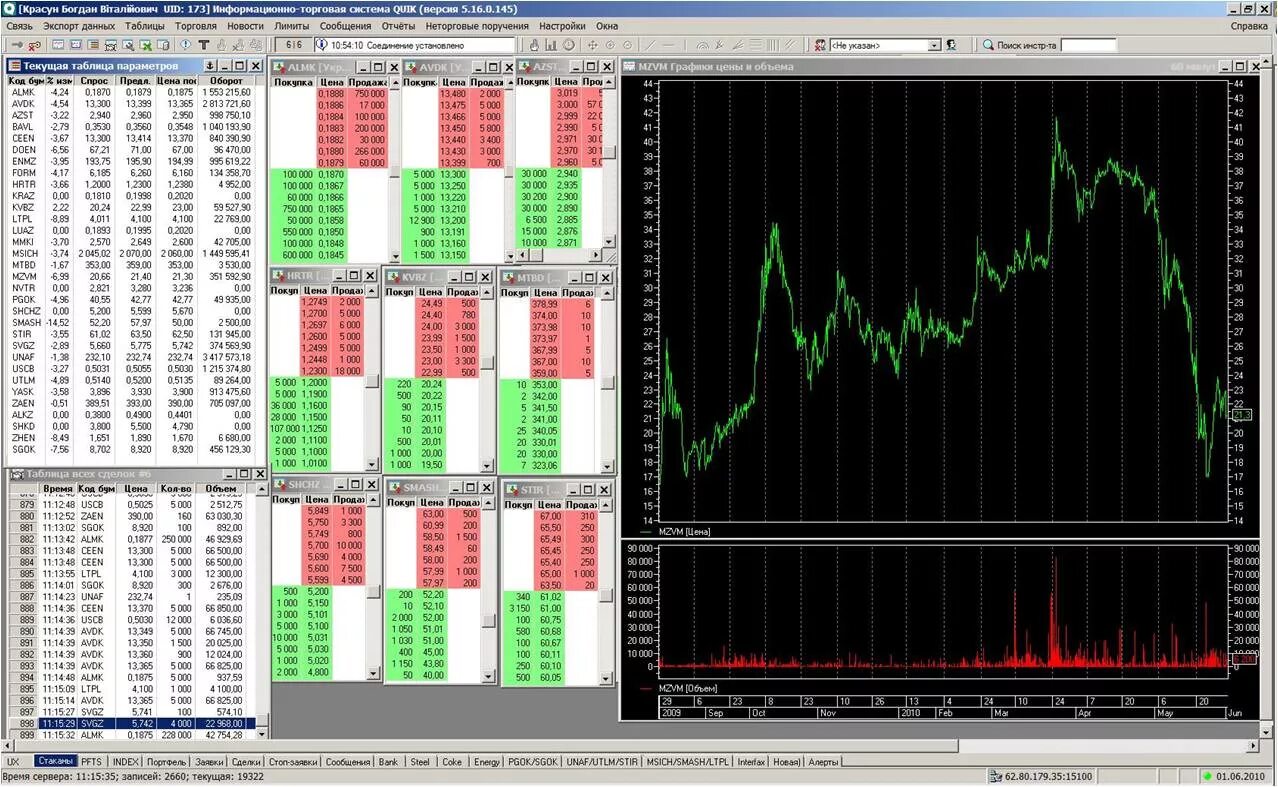The width and height of the screenshot is (1278, 787).
Task: Click inside the instrument search input field
Action: coord(1089,45)
